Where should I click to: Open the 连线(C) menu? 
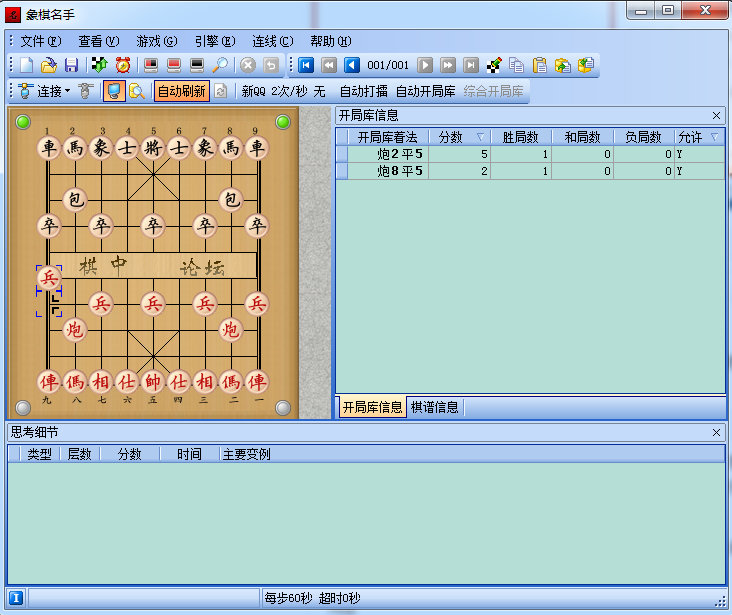[273, 41]
